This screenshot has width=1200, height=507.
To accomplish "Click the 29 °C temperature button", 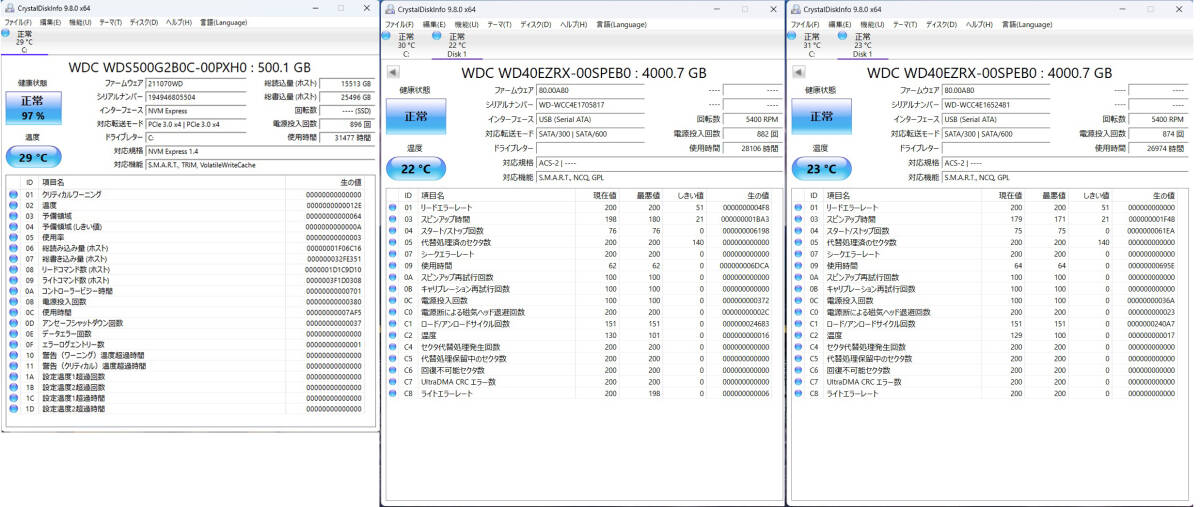I will coord(33,157).
